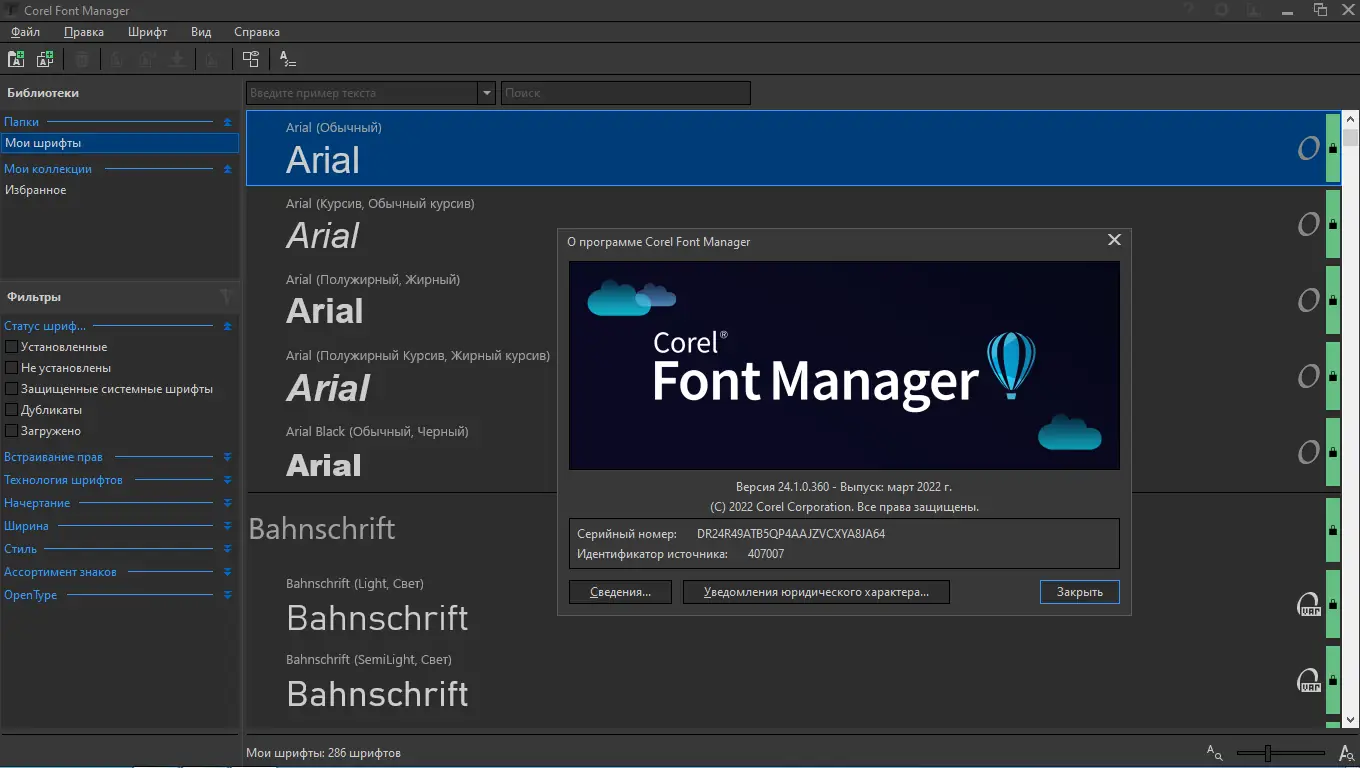Click the small A zoom-out icon
The image size is (1360, 768).
(1215, 752)
